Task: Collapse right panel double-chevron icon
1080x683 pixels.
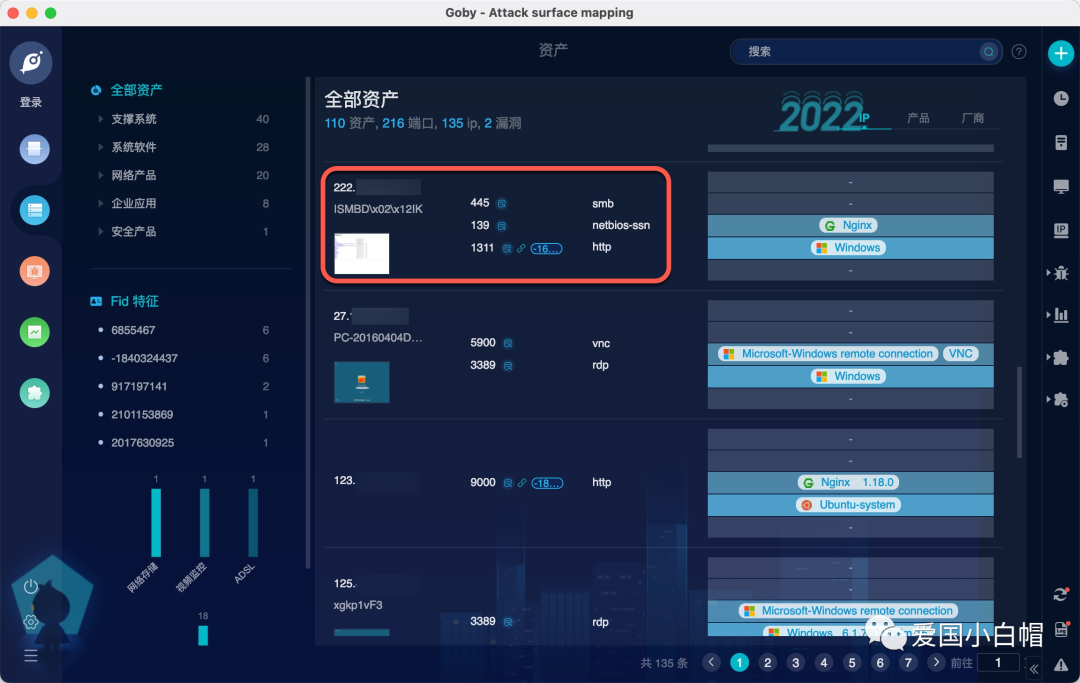Action: pyautogui.click(x=1034, y=669)
